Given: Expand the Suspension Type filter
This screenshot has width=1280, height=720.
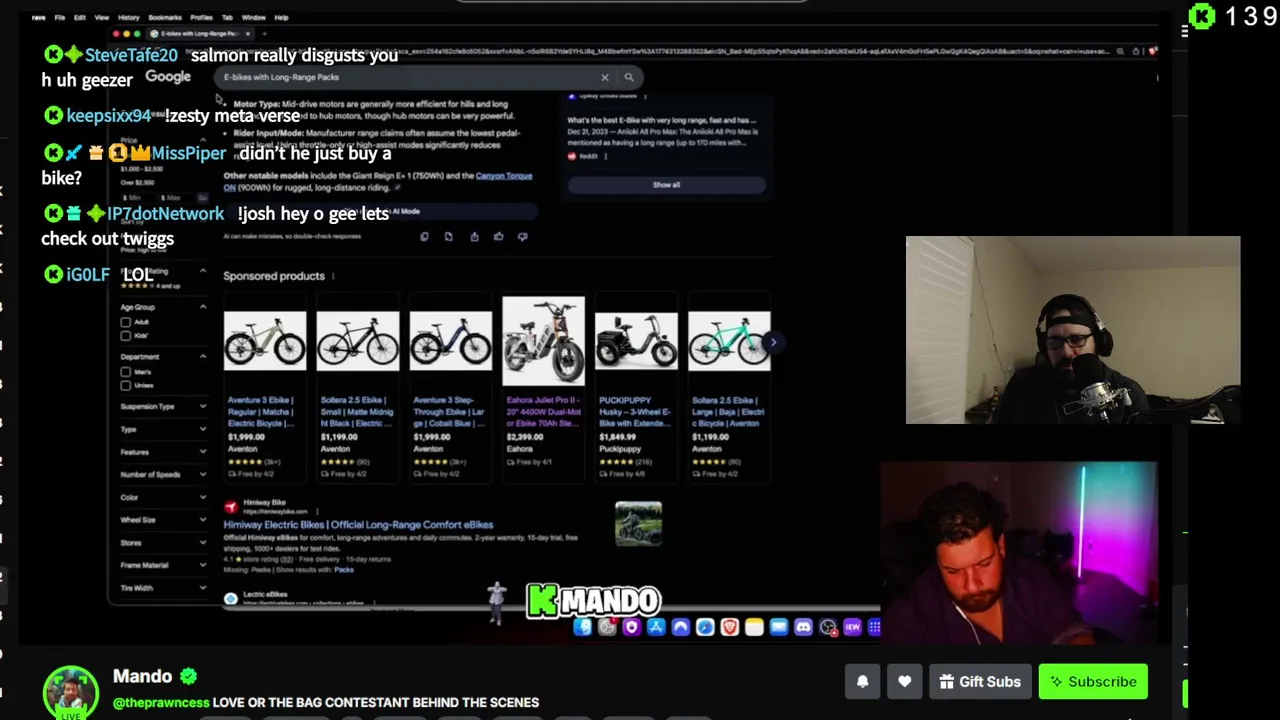Looking at the screenshot, I should (x=203, y=407).
